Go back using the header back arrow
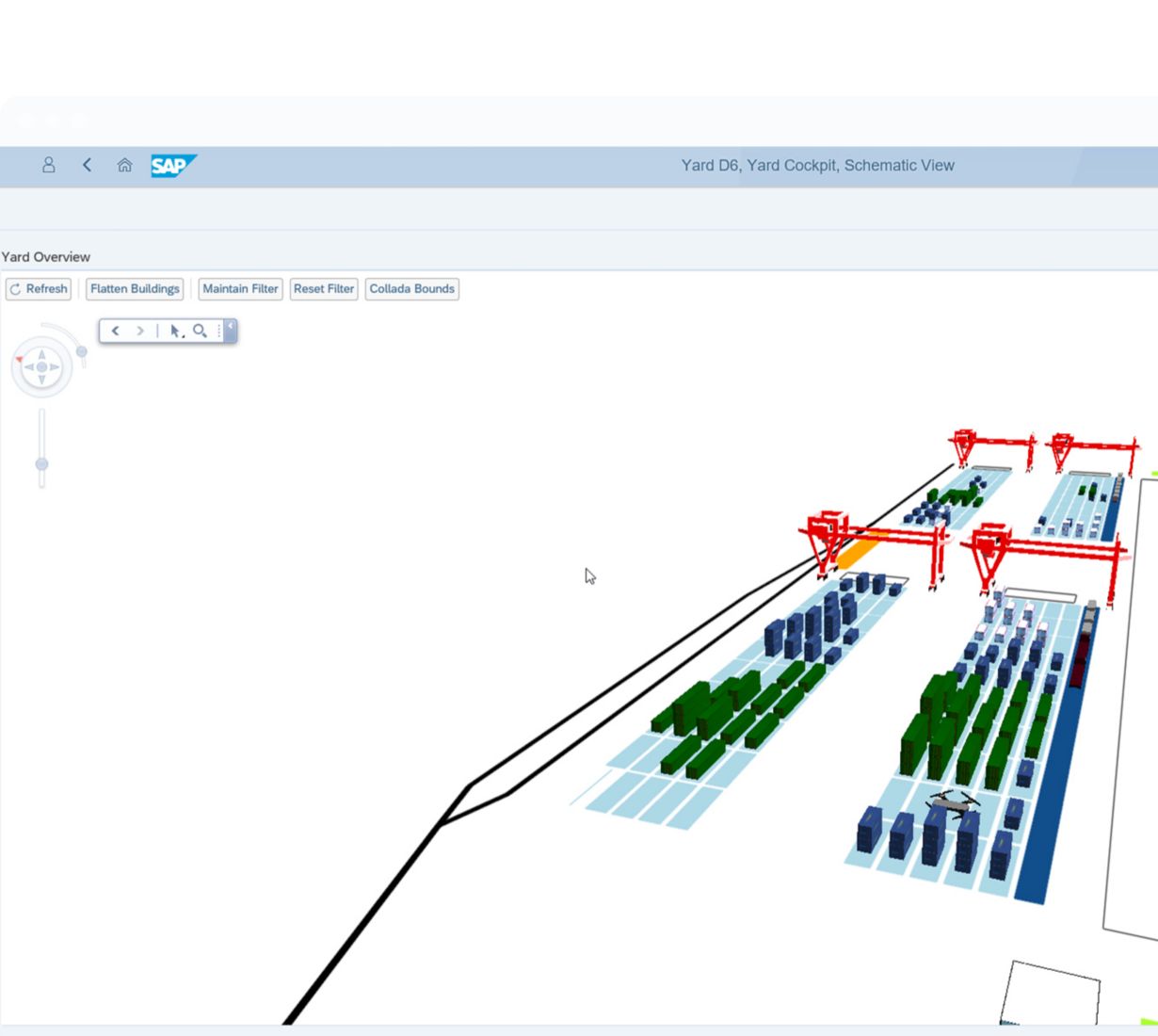This screenshot has height=1036, width=1158. point(88,165)
